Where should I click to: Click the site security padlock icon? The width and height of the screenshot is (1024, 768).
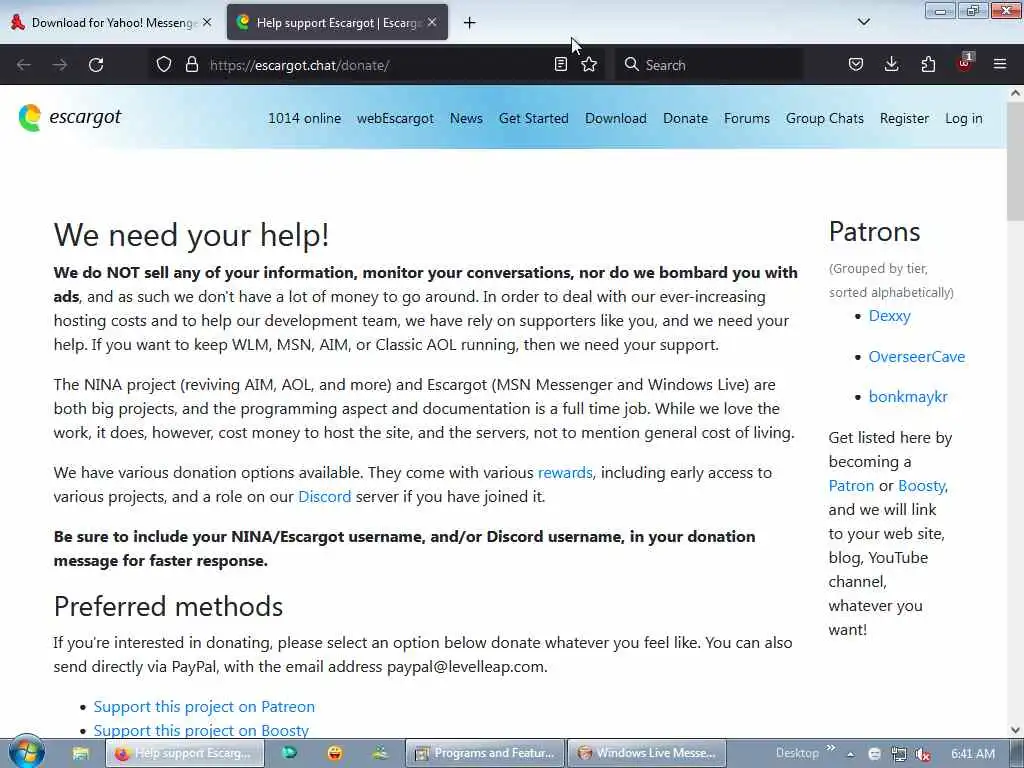pyautogui.click(x=191, y=65)
